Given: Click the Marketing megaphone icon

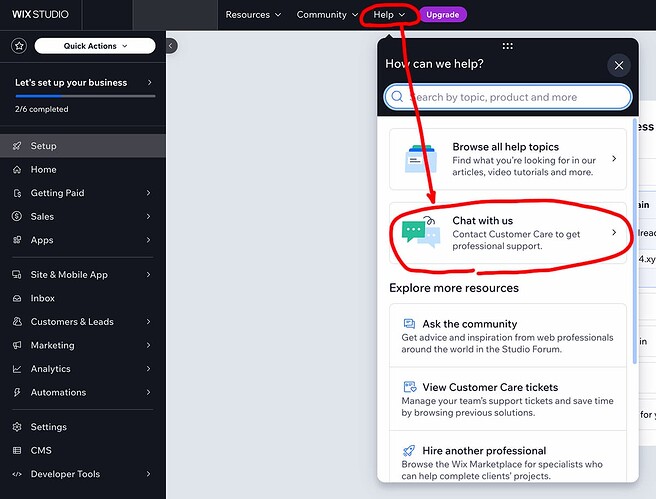Looking at the screenshot, I should point(17,345).
